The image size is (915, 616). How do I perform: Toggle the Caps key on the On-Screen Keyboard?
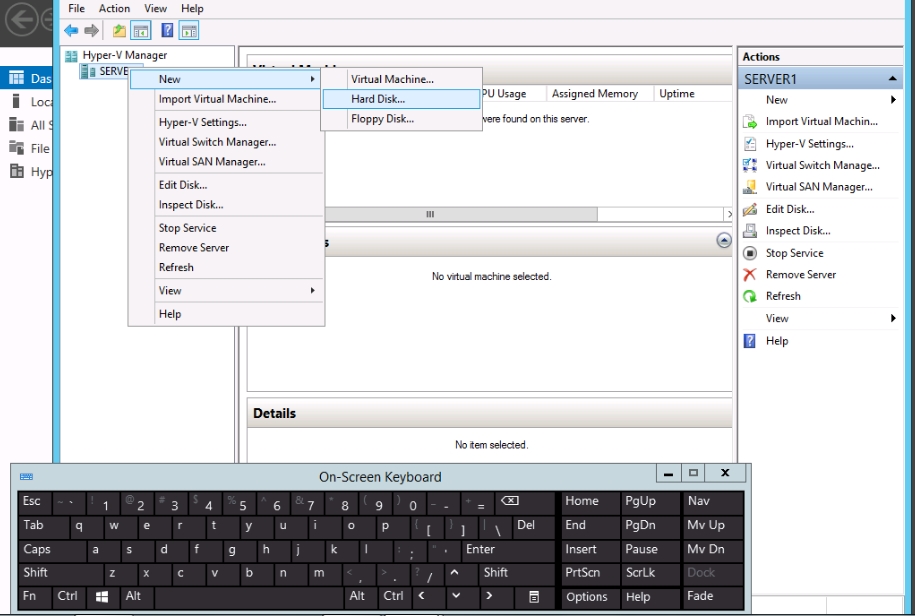(53, 550)
